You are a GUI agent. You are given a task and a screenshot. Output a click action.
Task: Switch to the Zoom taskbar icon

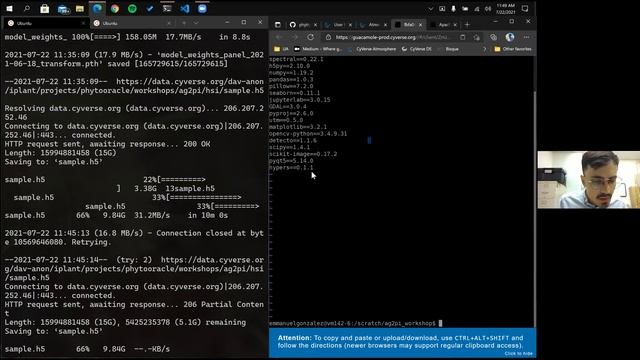[202, 8]
